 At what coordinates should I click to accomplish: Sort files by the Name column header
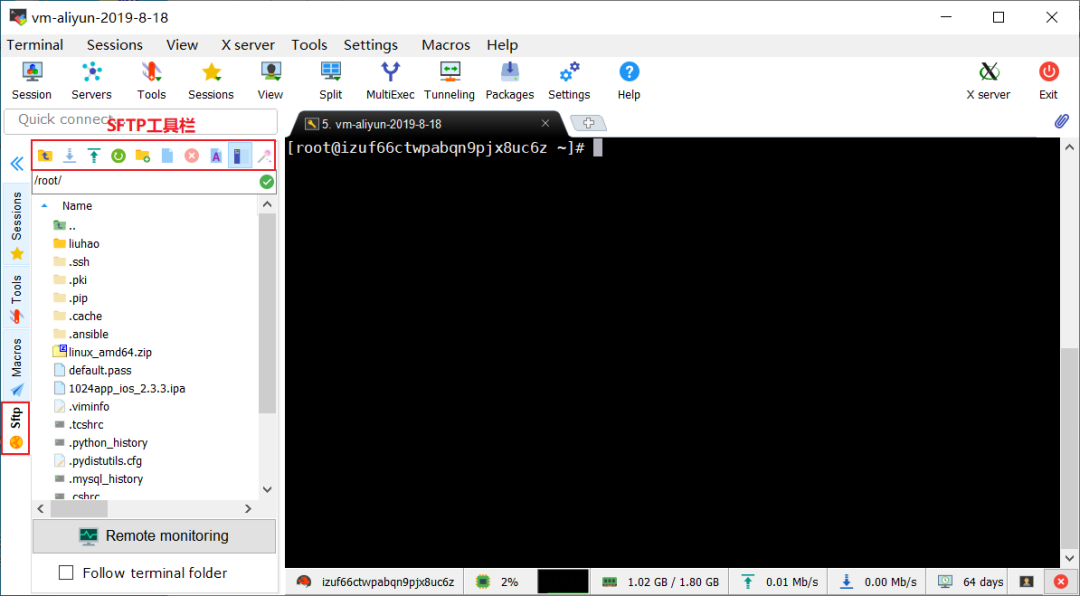(76, 205)
